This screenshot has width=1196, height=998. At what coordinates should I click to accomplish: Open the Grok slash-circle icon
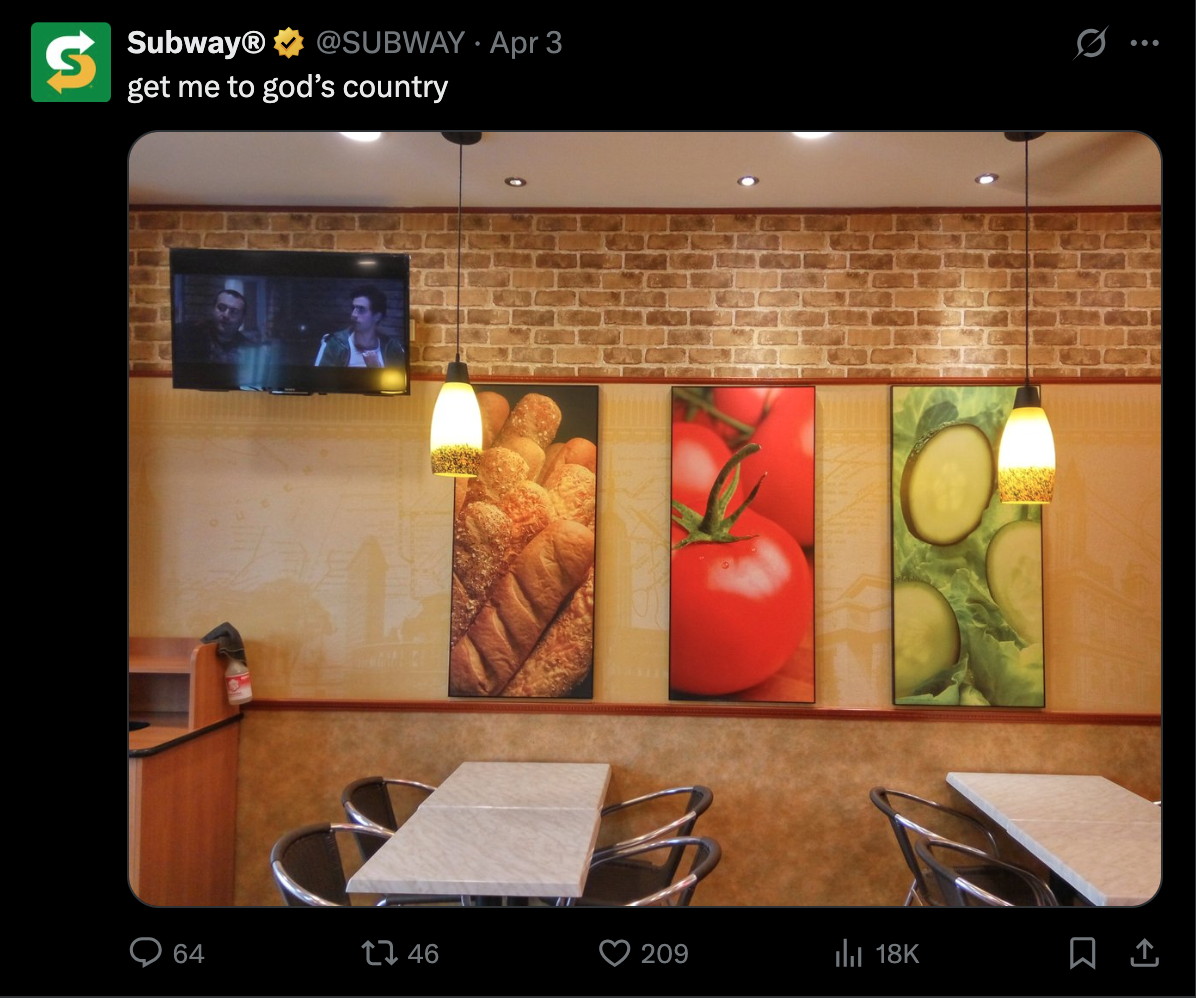point(1091,43)
